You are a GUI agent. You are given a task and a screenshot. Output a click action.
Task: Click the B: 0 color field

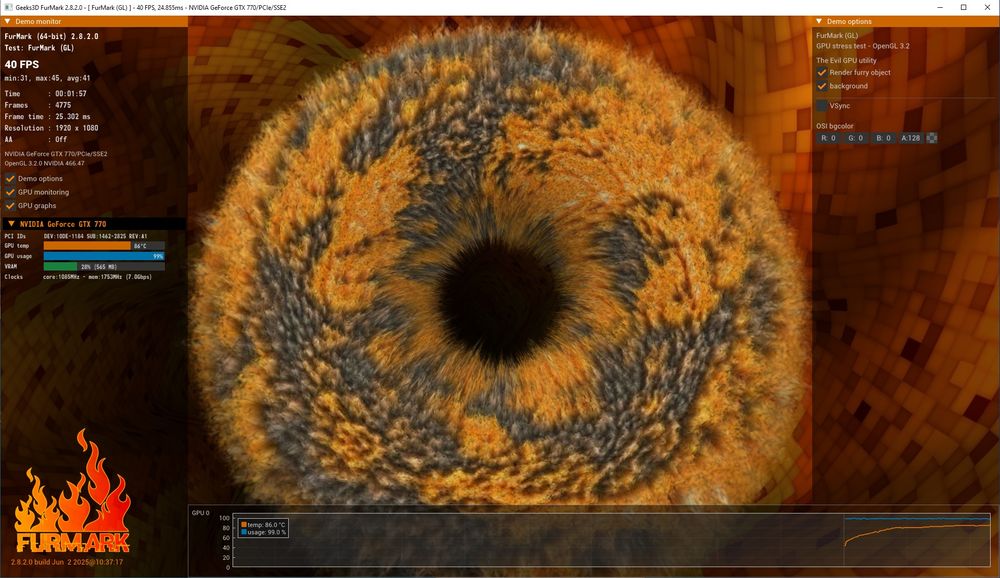[883, 138]
